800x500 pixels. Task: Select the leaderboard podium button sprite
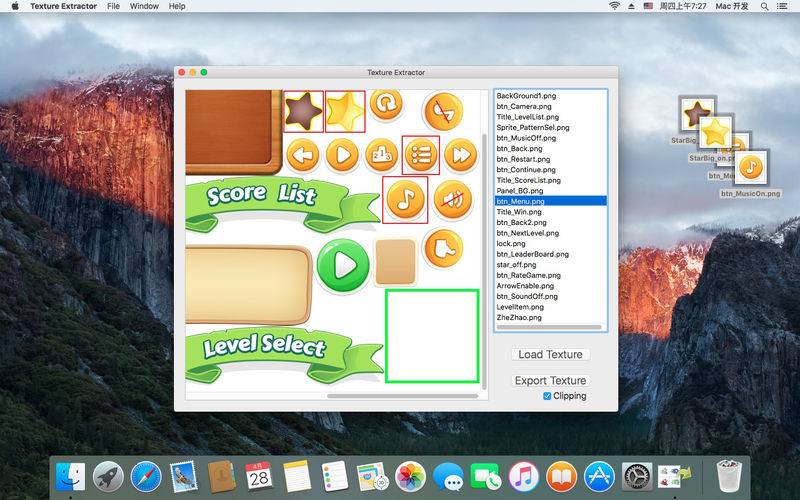pyautogui.click(x=381, y=155)
